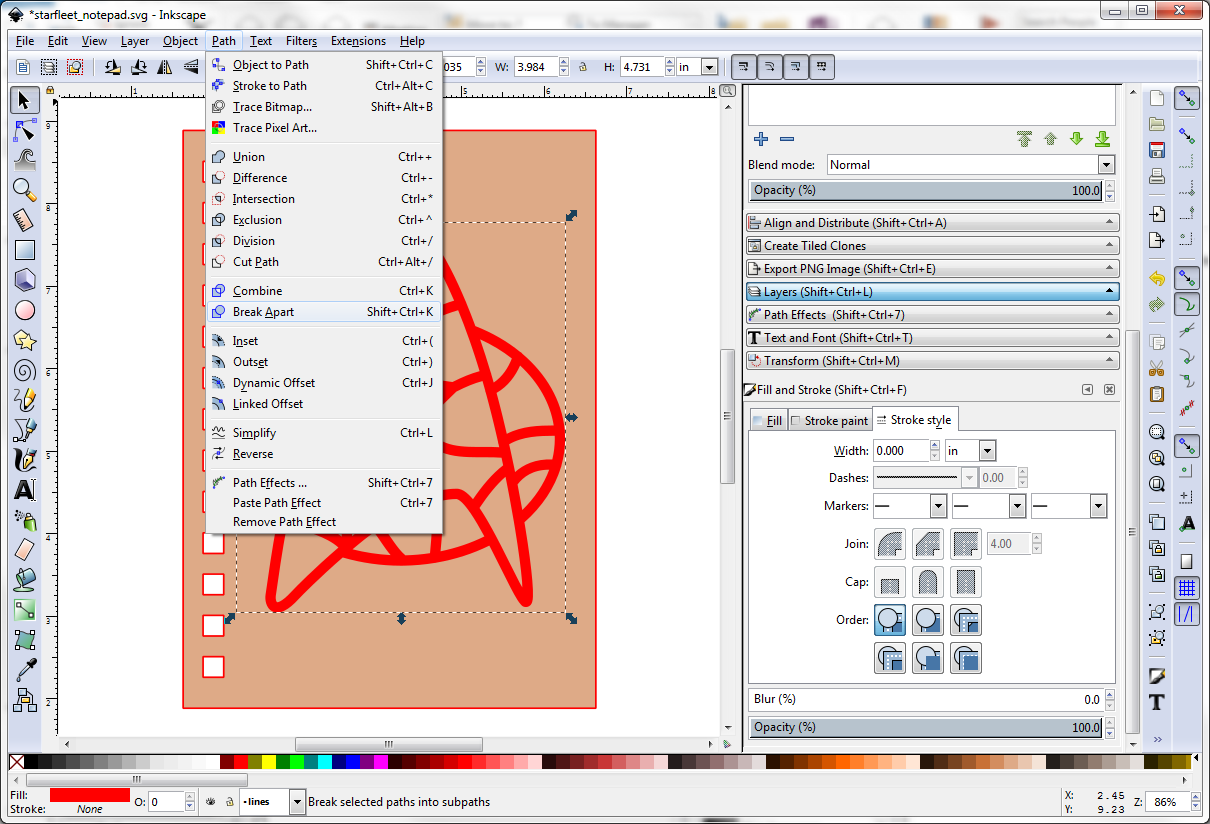This screenshot has height=824, width=1210.
Task: Open the Filters menu
Action: pyautogui.click(x=301, y=41)
